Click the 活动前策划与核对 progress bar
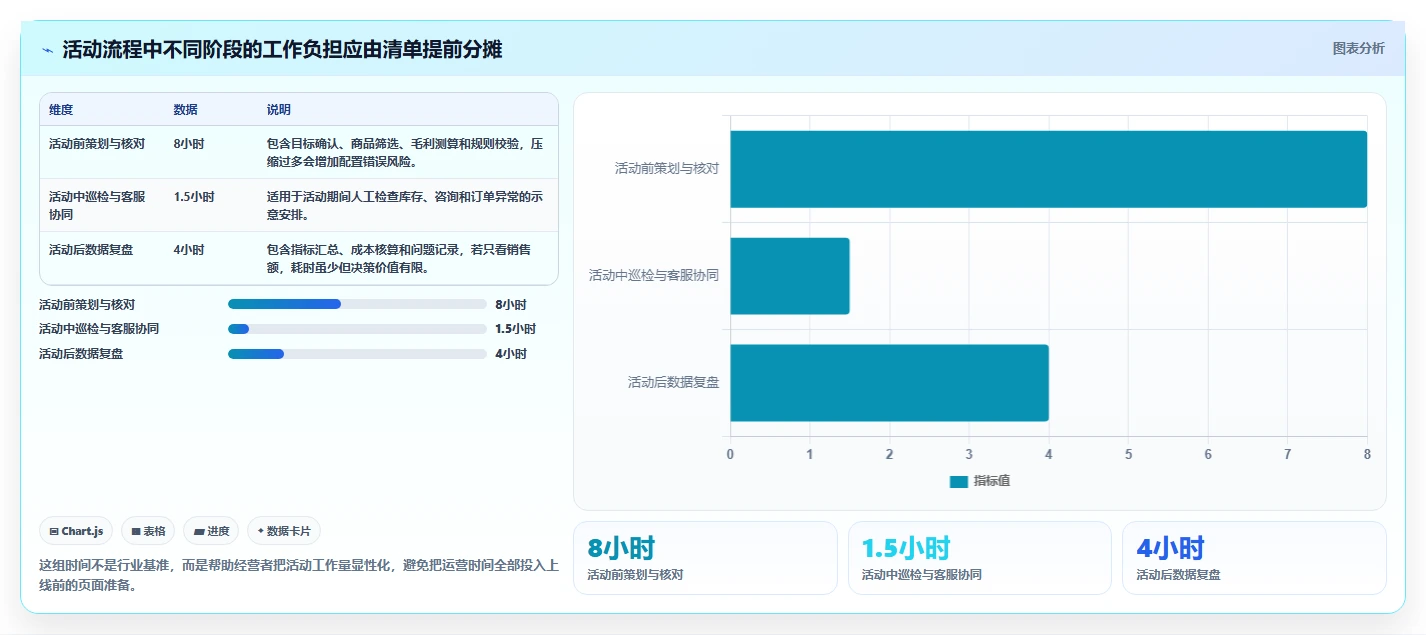The image size is (1426, 635). click(x=357, y=304)
